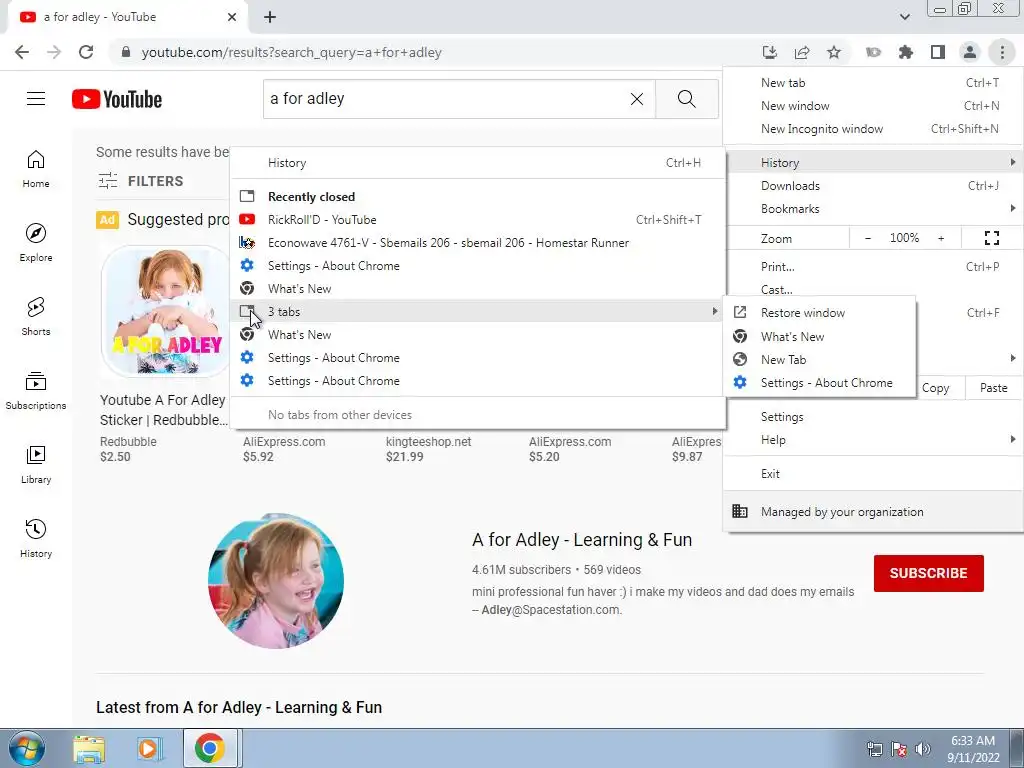This screenshot has height=768, width=1024.
Task: Open Library in YouTube sidebar
Action: point(36,464)
